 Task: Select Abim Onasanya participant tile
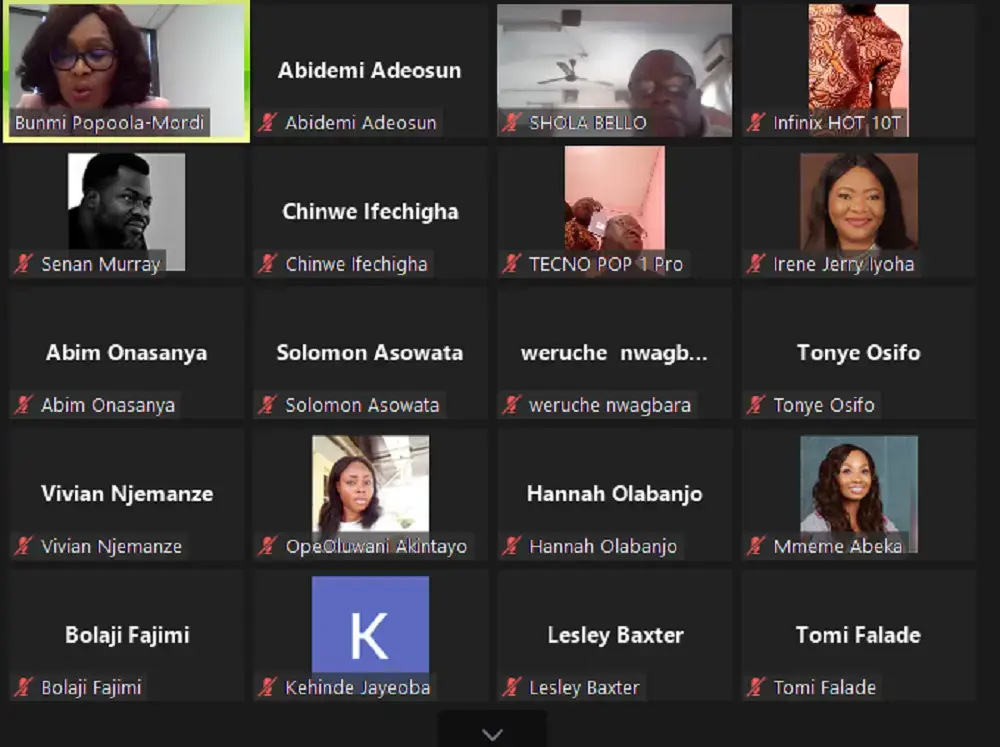pos(126,353)
